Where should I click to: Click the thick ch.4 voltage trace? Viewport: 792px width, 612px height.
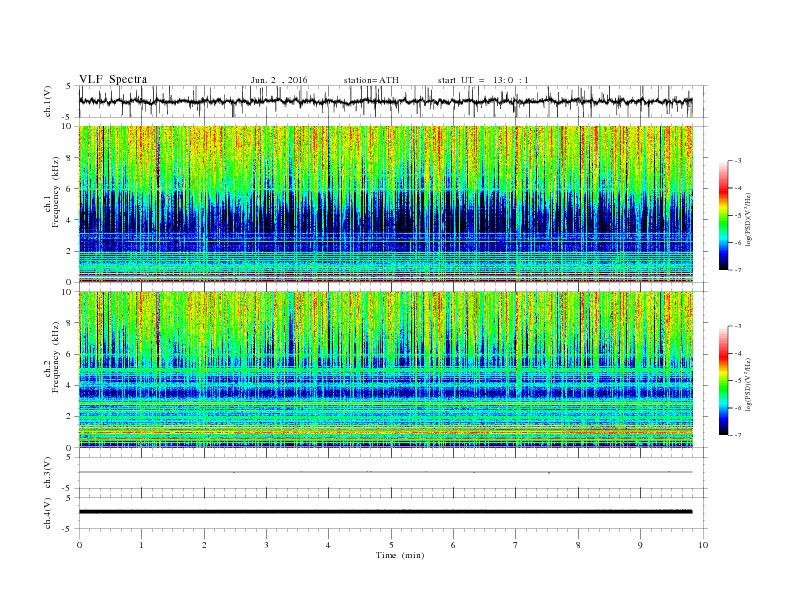[385, 512]
